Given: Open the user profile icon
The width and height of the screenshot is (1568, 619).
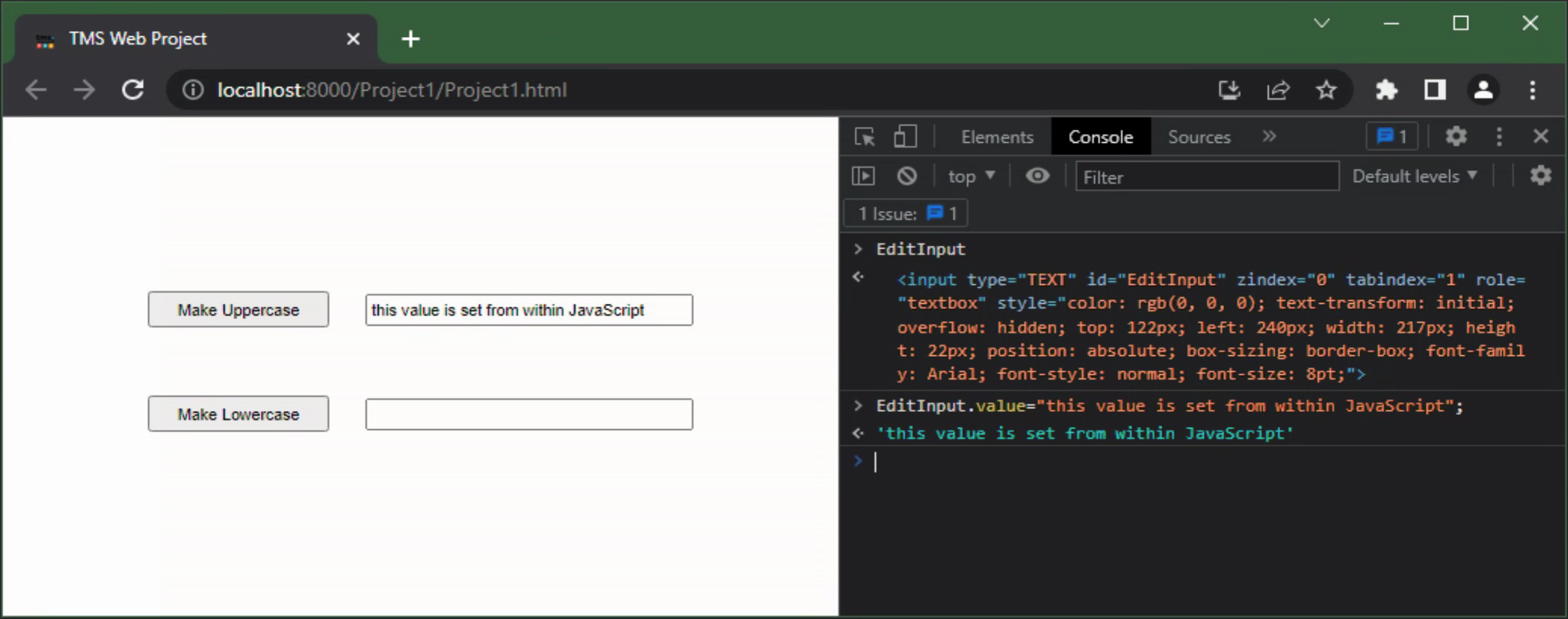Looking at the screenshot, I should [1483, 90].
